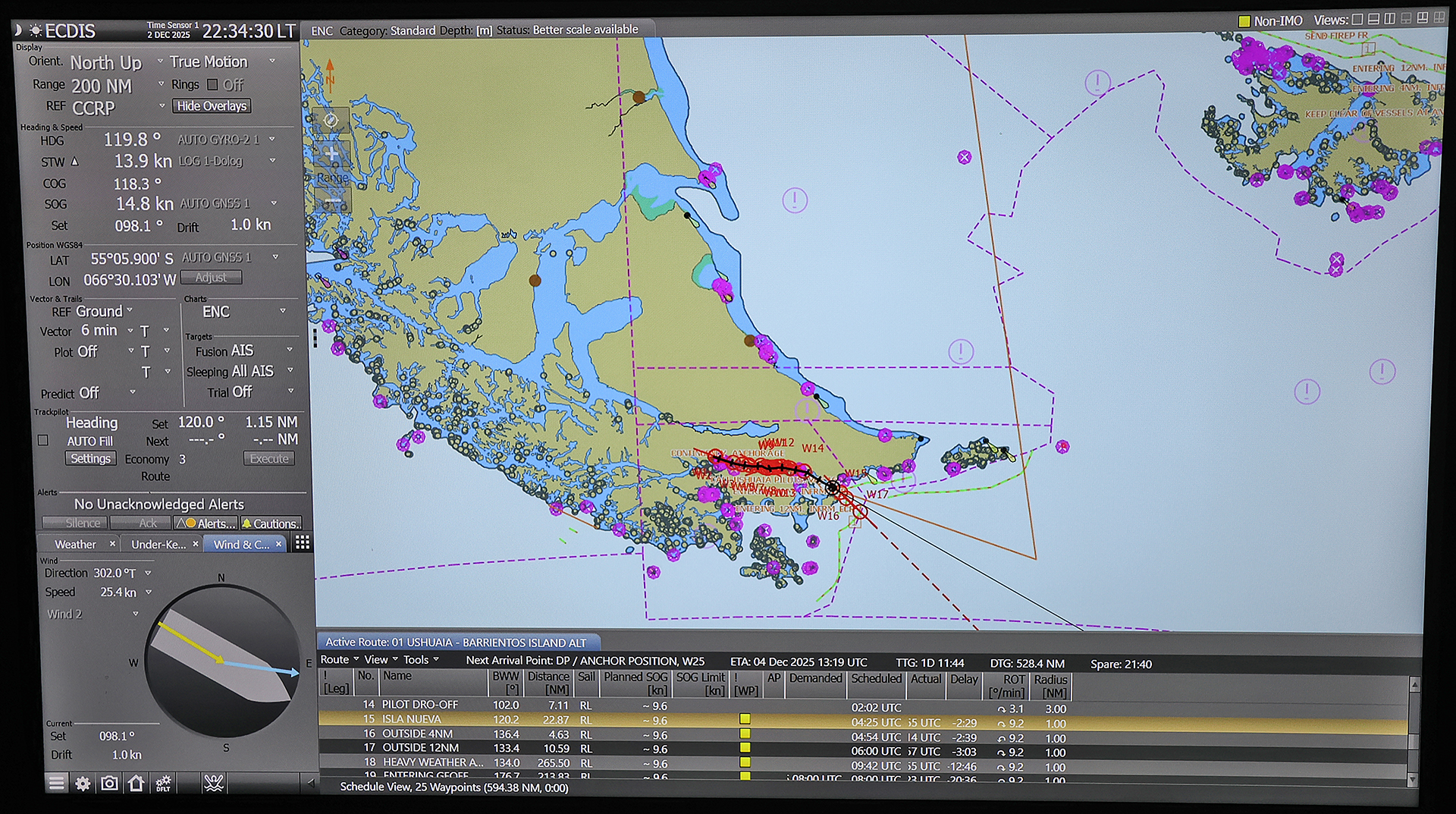Tick the Trackpilot AUTO Fill checkbox

point(43,441)
